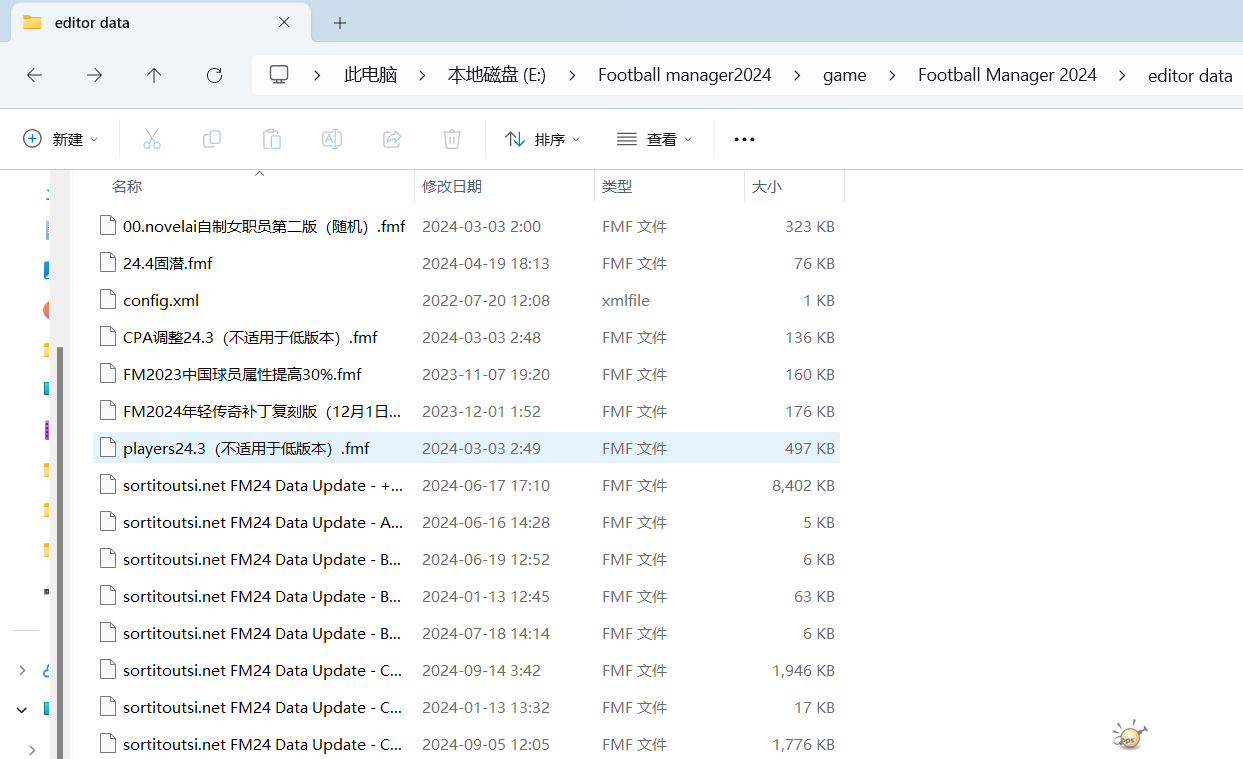Select the 24.4固潜.fmf file
Viewport: 1243px width, 759px height.
167,263
